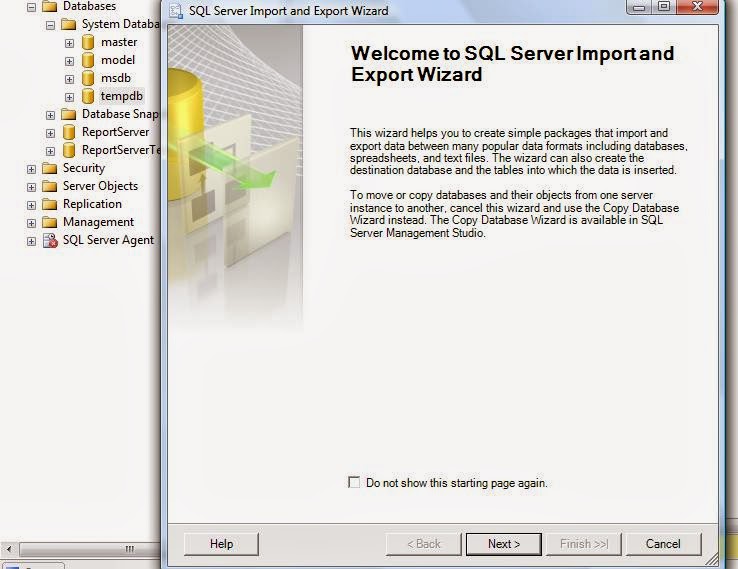The height and width of the screenshot is (569, 738).
Task: Click the wizard title bar icon
Action: point(176,11)
